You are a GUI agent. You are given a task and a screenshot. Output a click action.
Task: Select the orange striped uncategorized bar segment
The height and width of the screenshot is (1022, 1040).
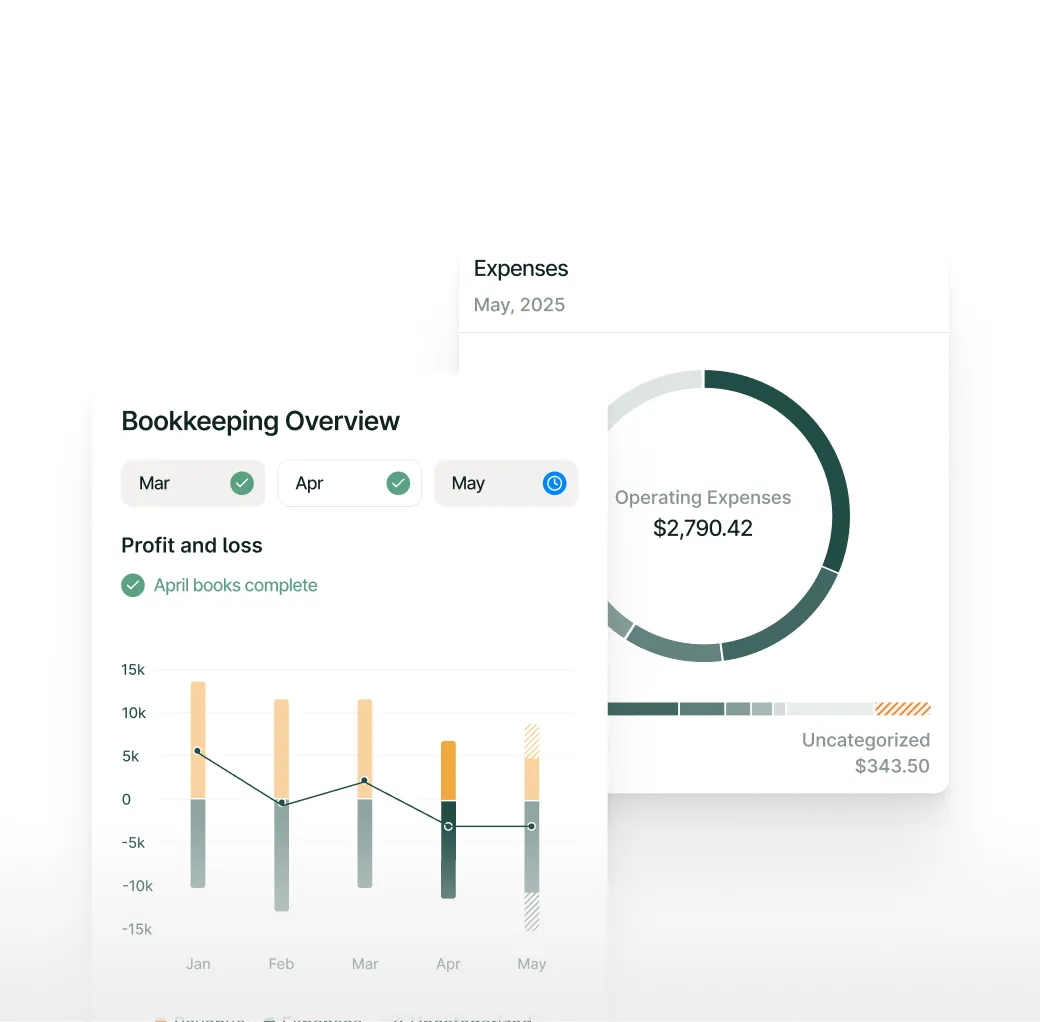[x=903, y=709]
